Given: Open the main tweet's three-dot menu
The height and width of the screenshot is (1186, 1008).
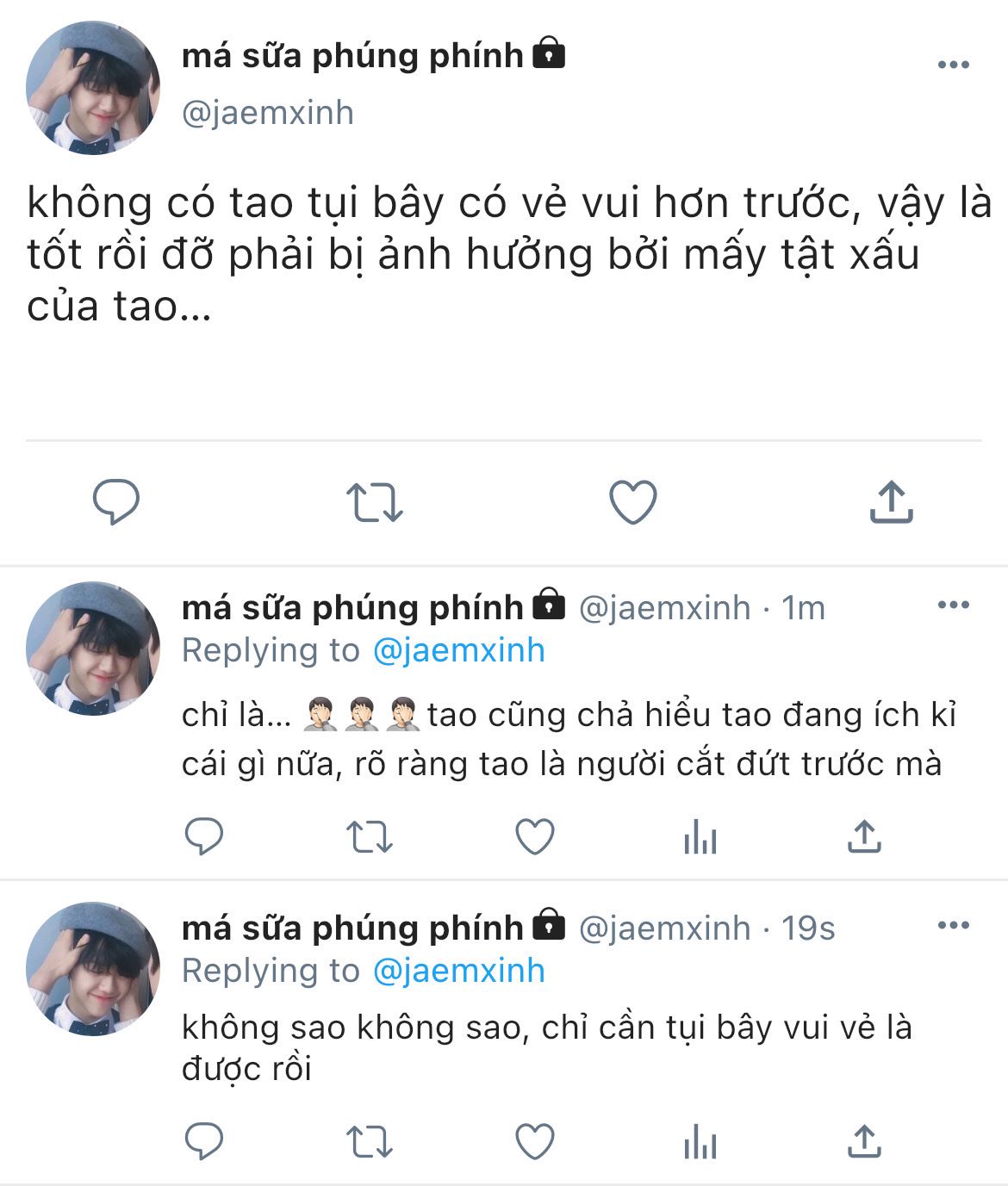Looking at the screenshot, I should [x=953, y=65].
